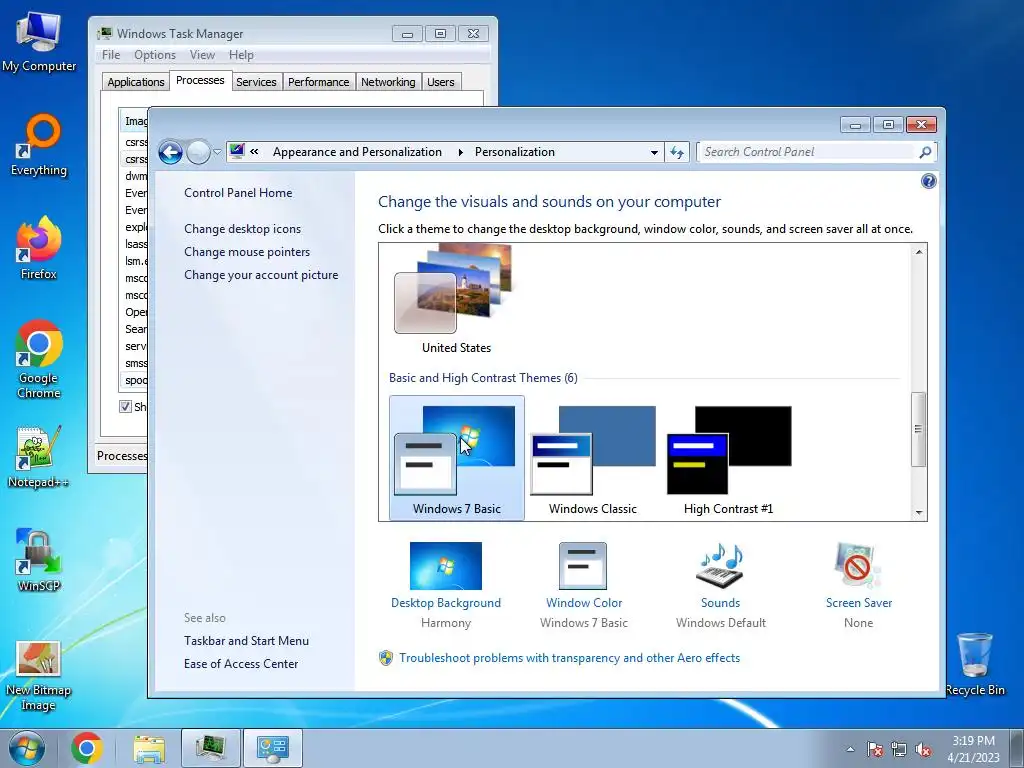Click the Search Control Panel field
Image resolution: width=1024 pixels, height=768 pixels.
click(x=808, y=152)
